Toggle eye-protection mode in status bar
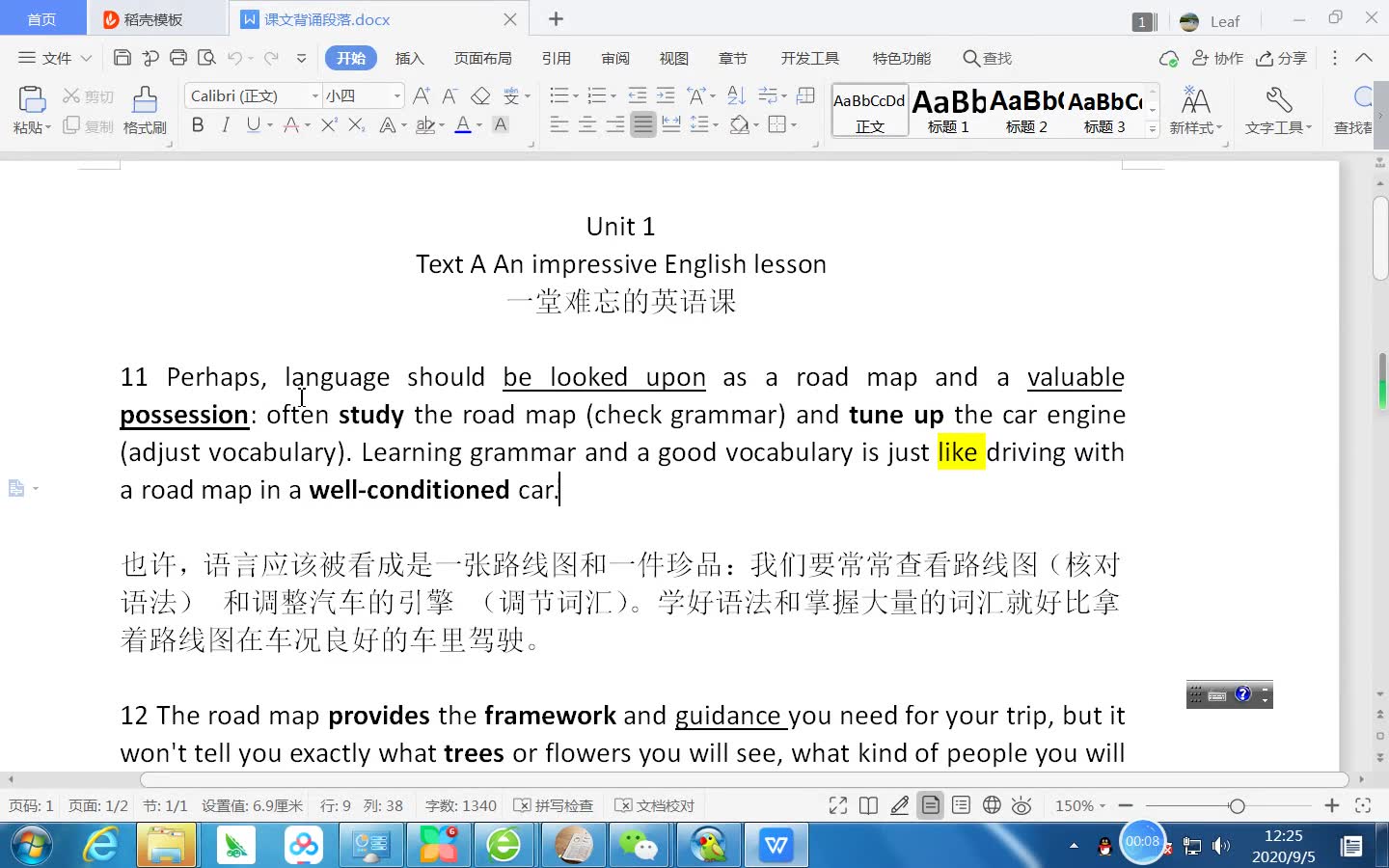 click(x=1022, y=805)
